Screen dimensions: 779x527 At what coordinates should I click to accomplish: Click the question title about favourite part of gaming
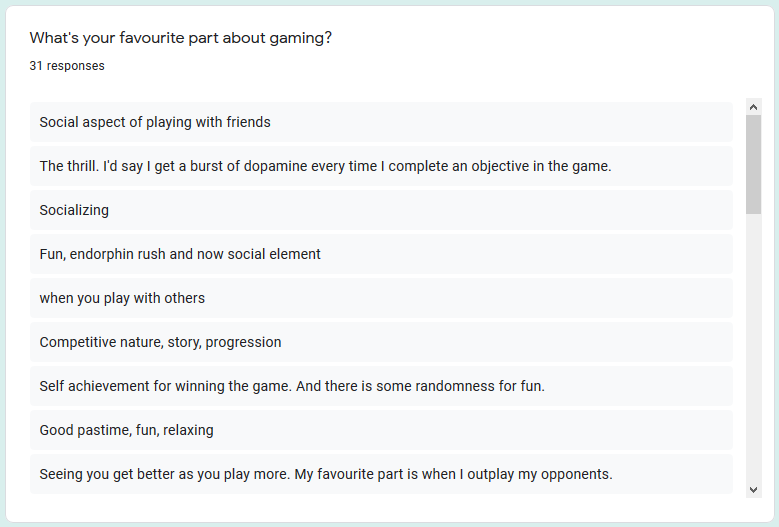tap(181, 38)
